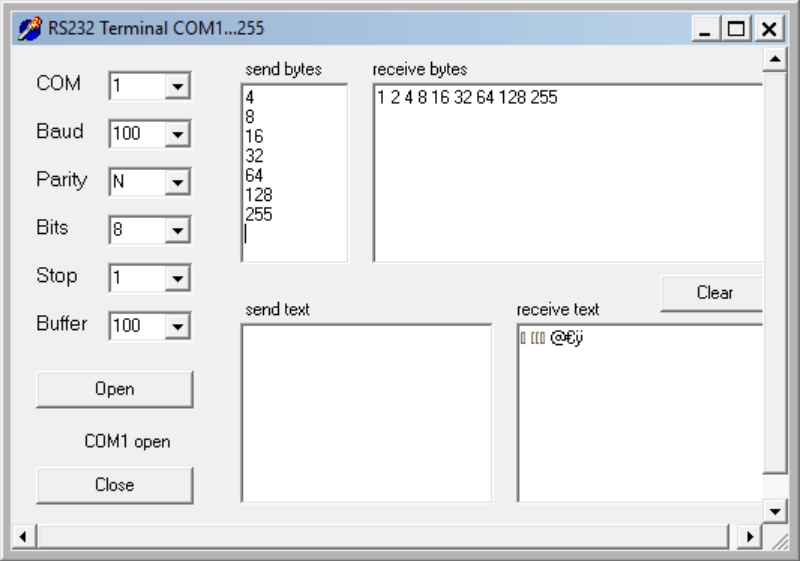The width and height of the screenshot is (800, 561).
Task: Clear the received data with Clear button
Action: coord(714,293)
